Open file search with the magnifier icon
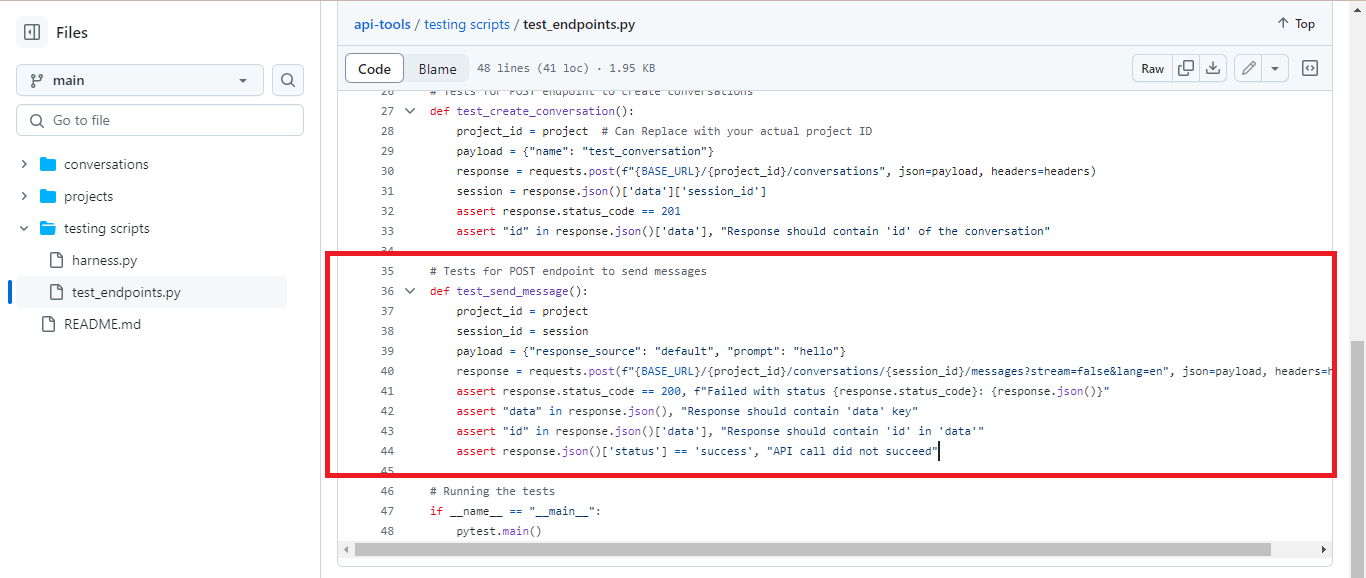This screenshot has height=578, width=1366. click(287, 80)
